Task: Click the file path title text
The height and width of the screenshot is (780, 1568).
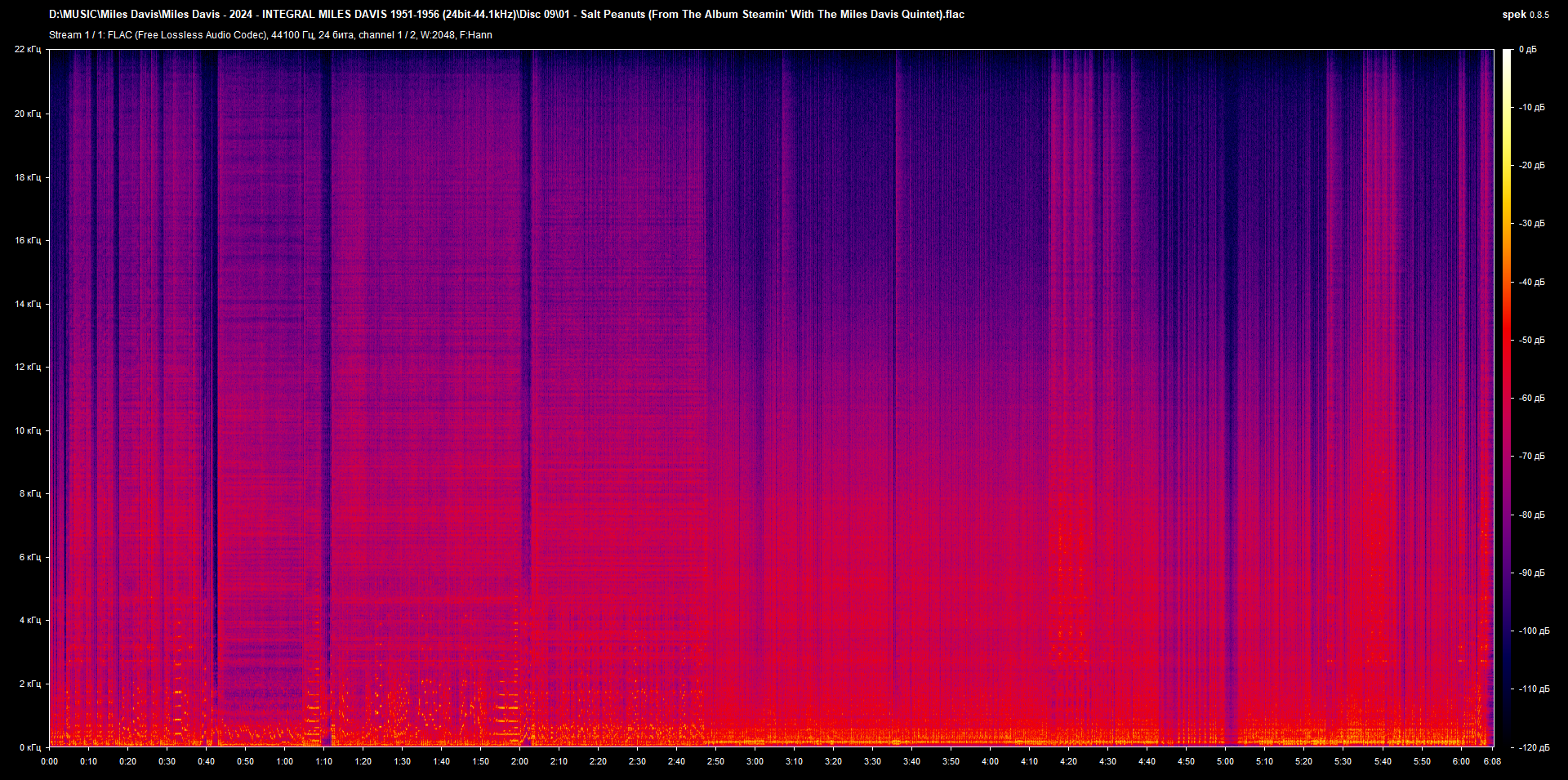Action: tap(506, 14)
